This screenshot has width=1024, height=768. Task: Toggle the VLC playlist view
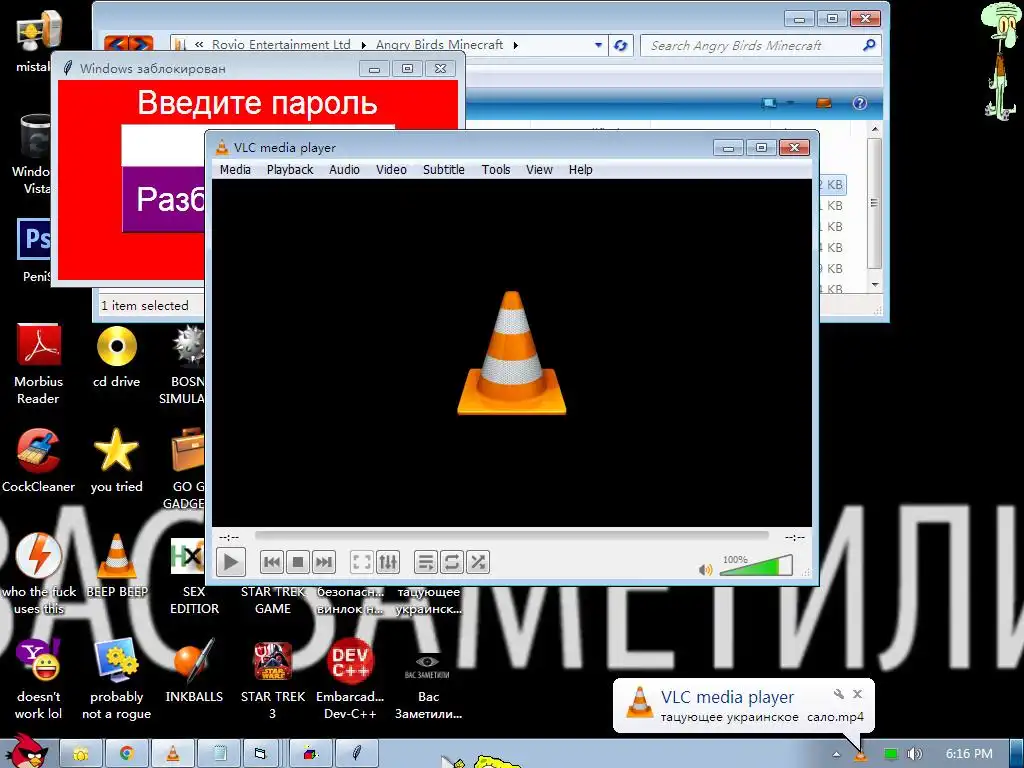coord(425,562)
